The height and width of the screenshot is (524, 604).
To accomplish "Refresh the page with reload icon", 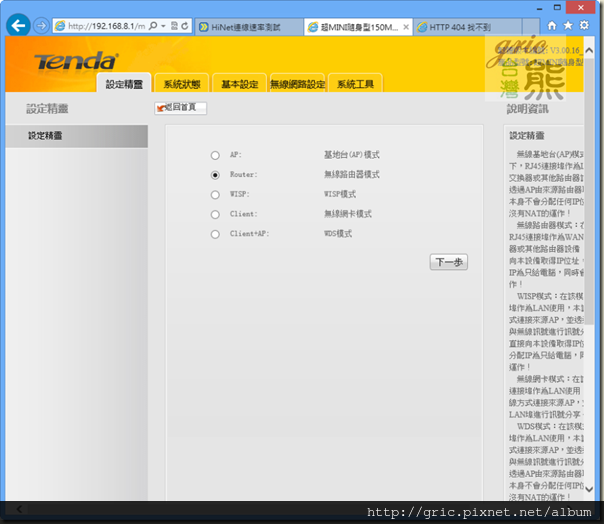I will coord(185,26).
